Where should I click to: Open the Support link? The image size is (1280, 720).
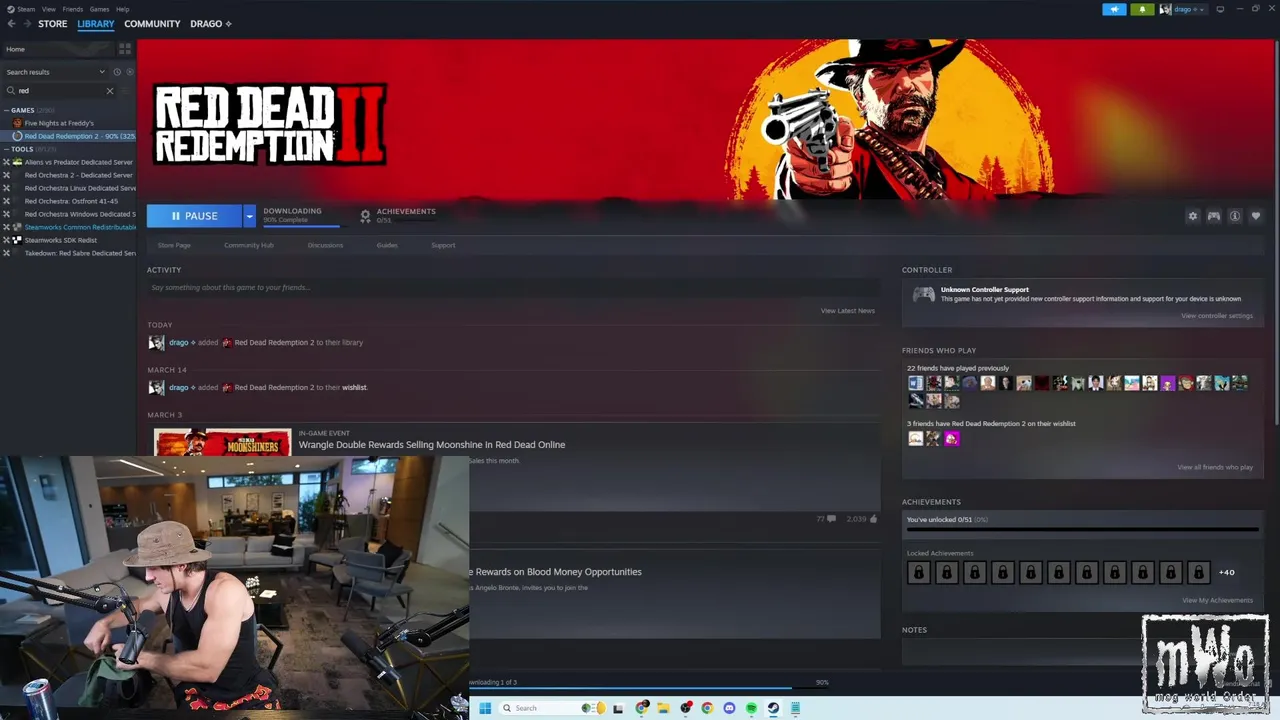click(443, 245)
